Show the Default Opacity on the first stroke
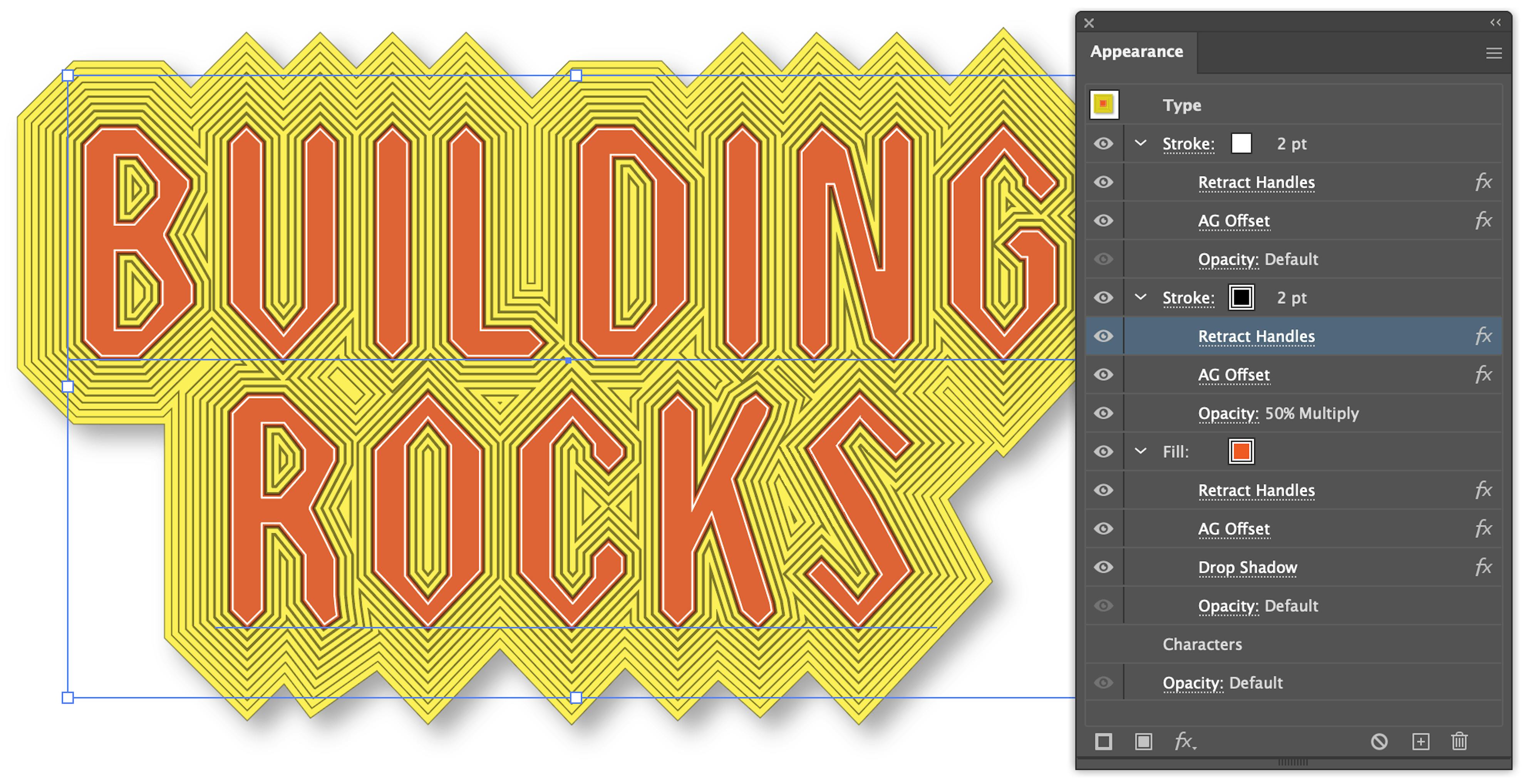Screen dimensions: 1525x784 click(x=1103, y=260)
